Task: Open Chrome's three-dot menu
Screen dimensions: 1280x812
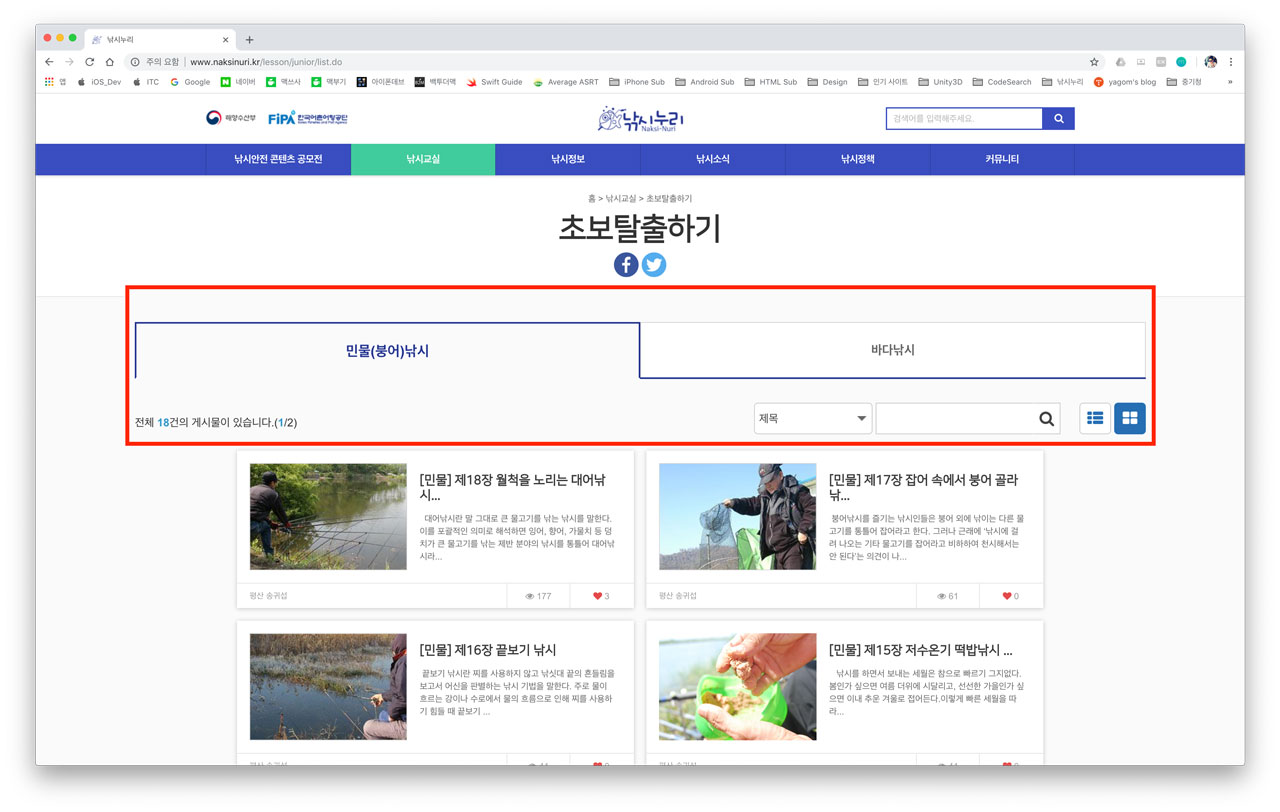Action: coord(1232,60)
